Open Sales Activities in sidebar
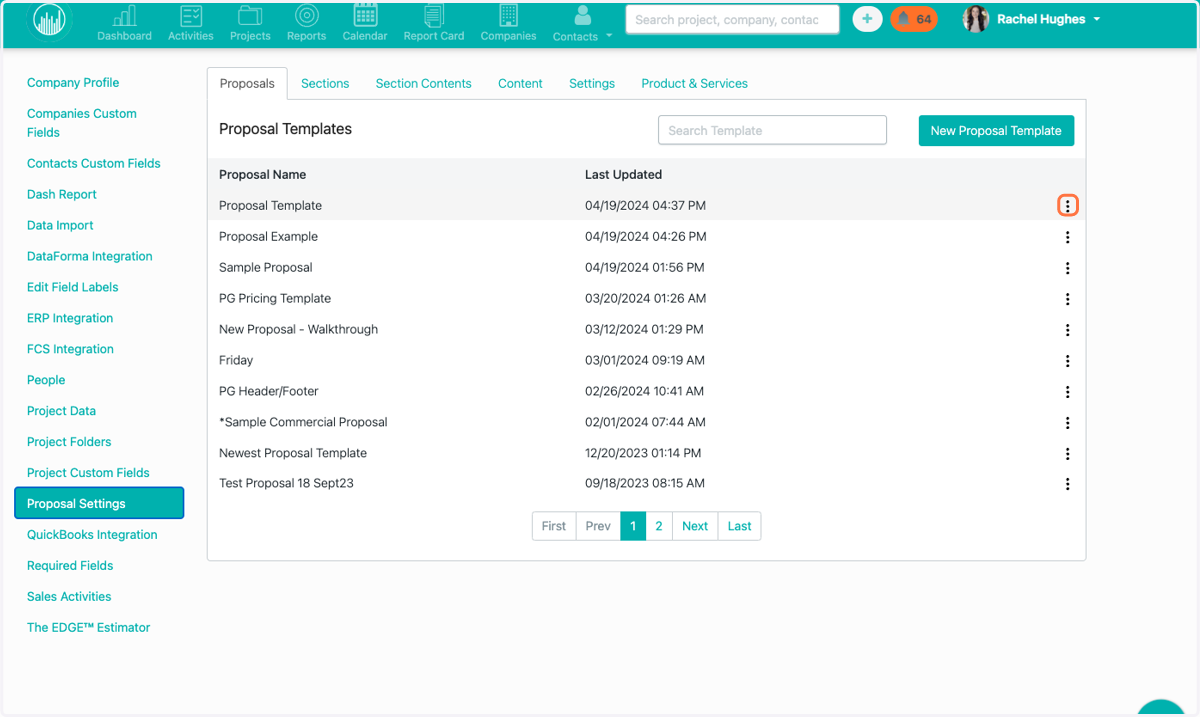This screenshot has height=717, width=1200. pos(69,597)
